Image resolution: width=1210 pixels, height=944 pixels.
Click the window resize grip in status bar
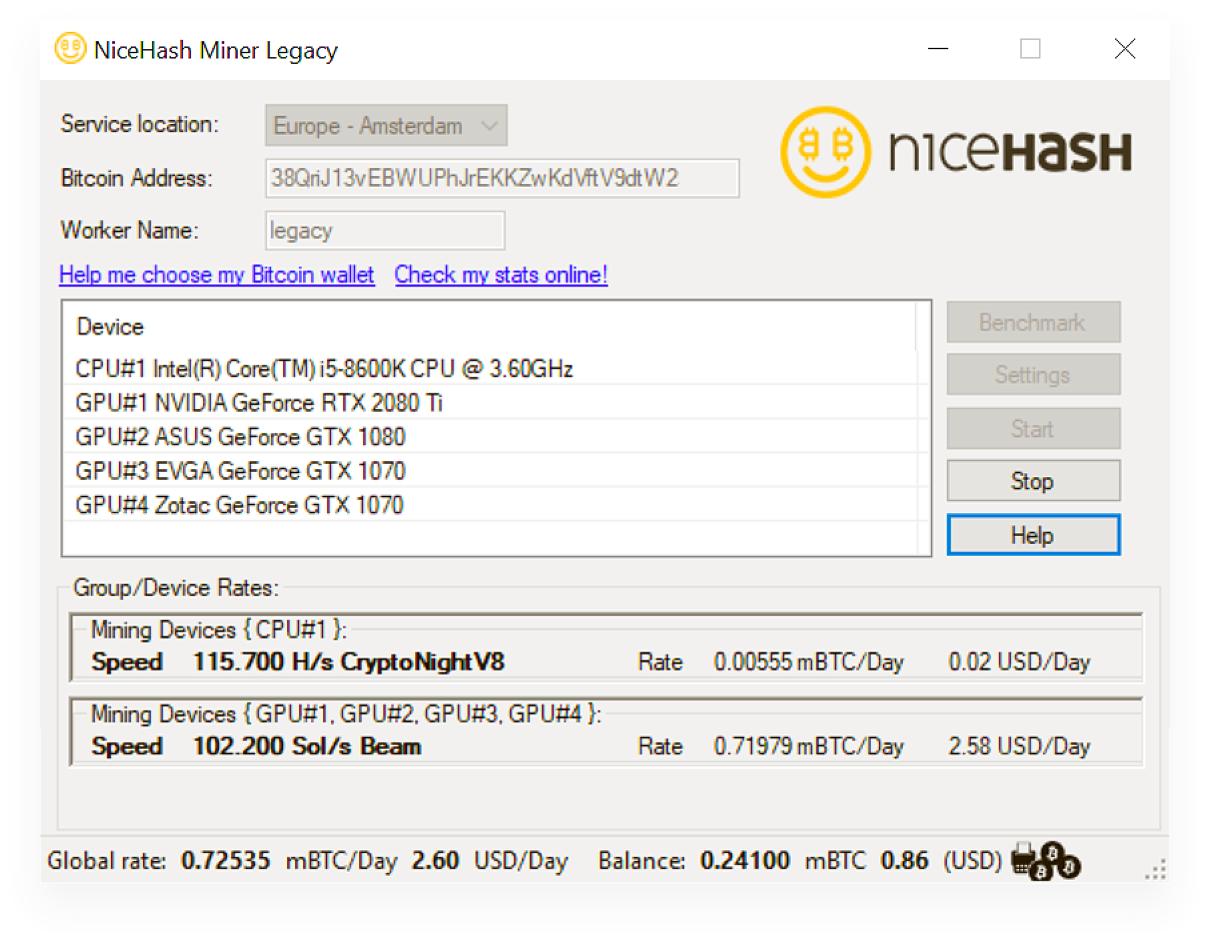pos(1155,870)
